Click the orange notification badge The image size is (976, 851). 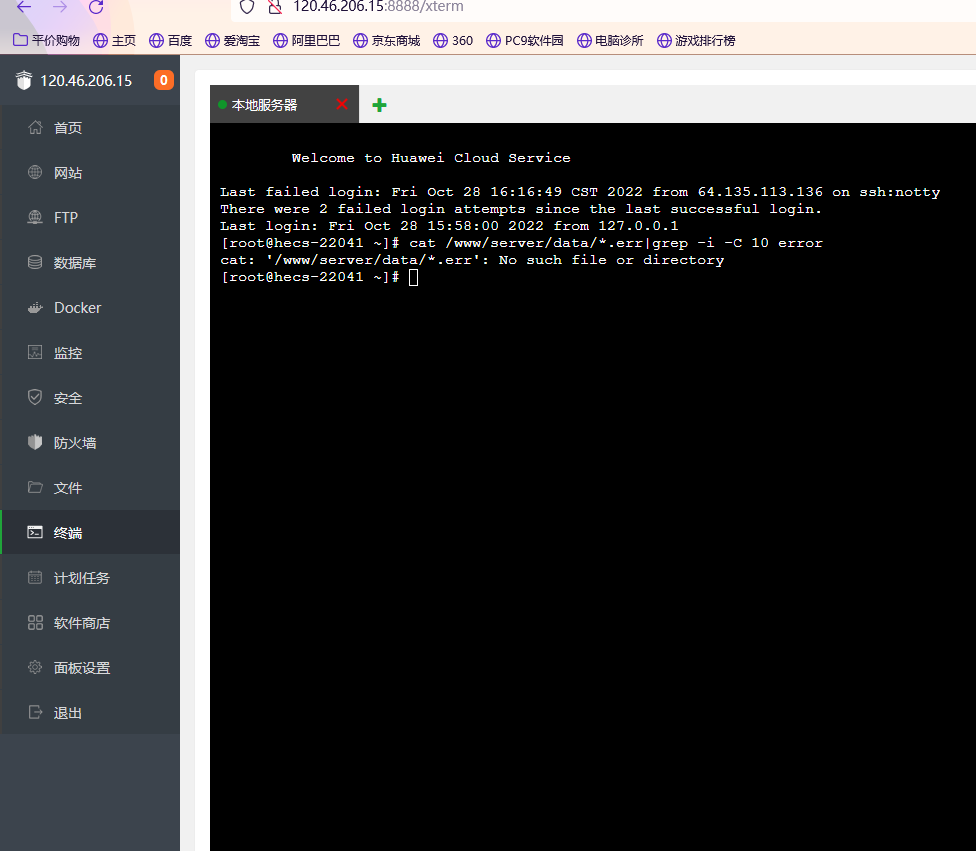[164, 80]
